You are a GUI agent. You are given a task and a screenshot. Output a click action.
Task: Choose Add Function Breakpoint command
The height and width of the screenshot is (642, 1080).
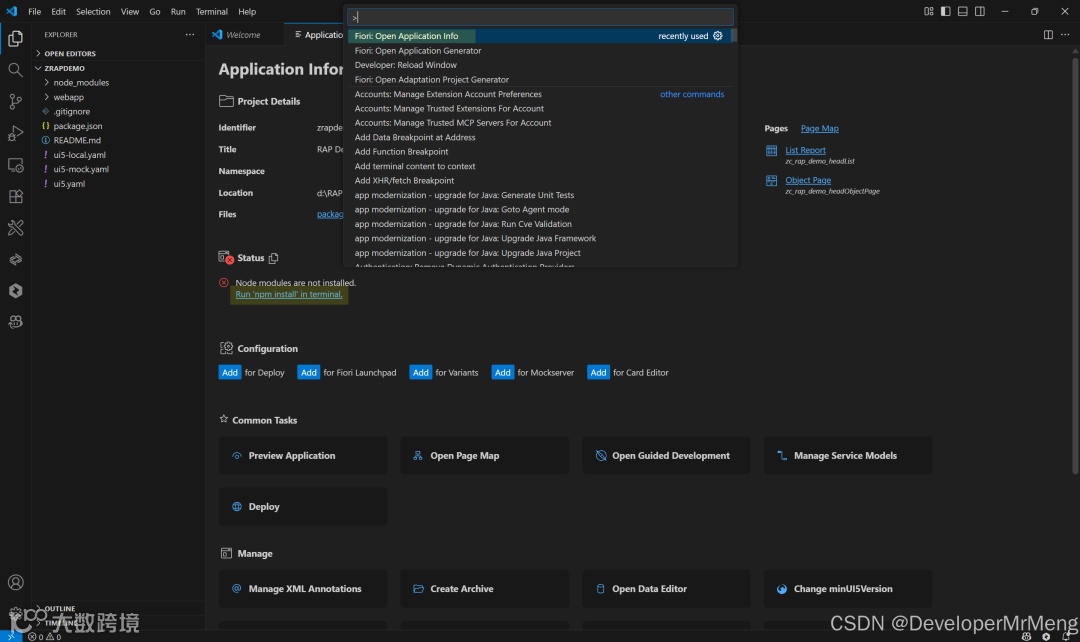539,152
